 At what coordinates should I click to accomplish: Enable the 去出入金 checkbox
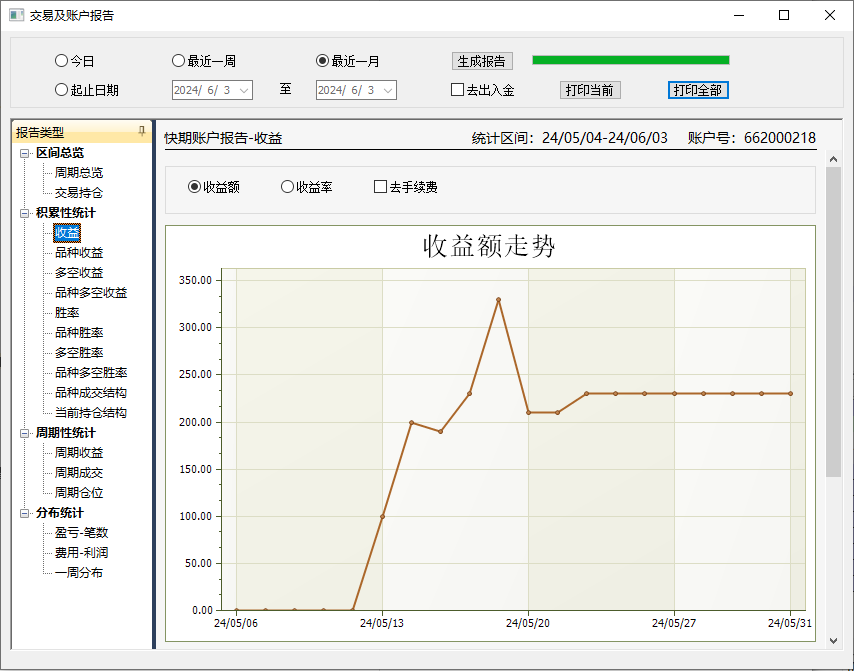click(x=458, y=90)
